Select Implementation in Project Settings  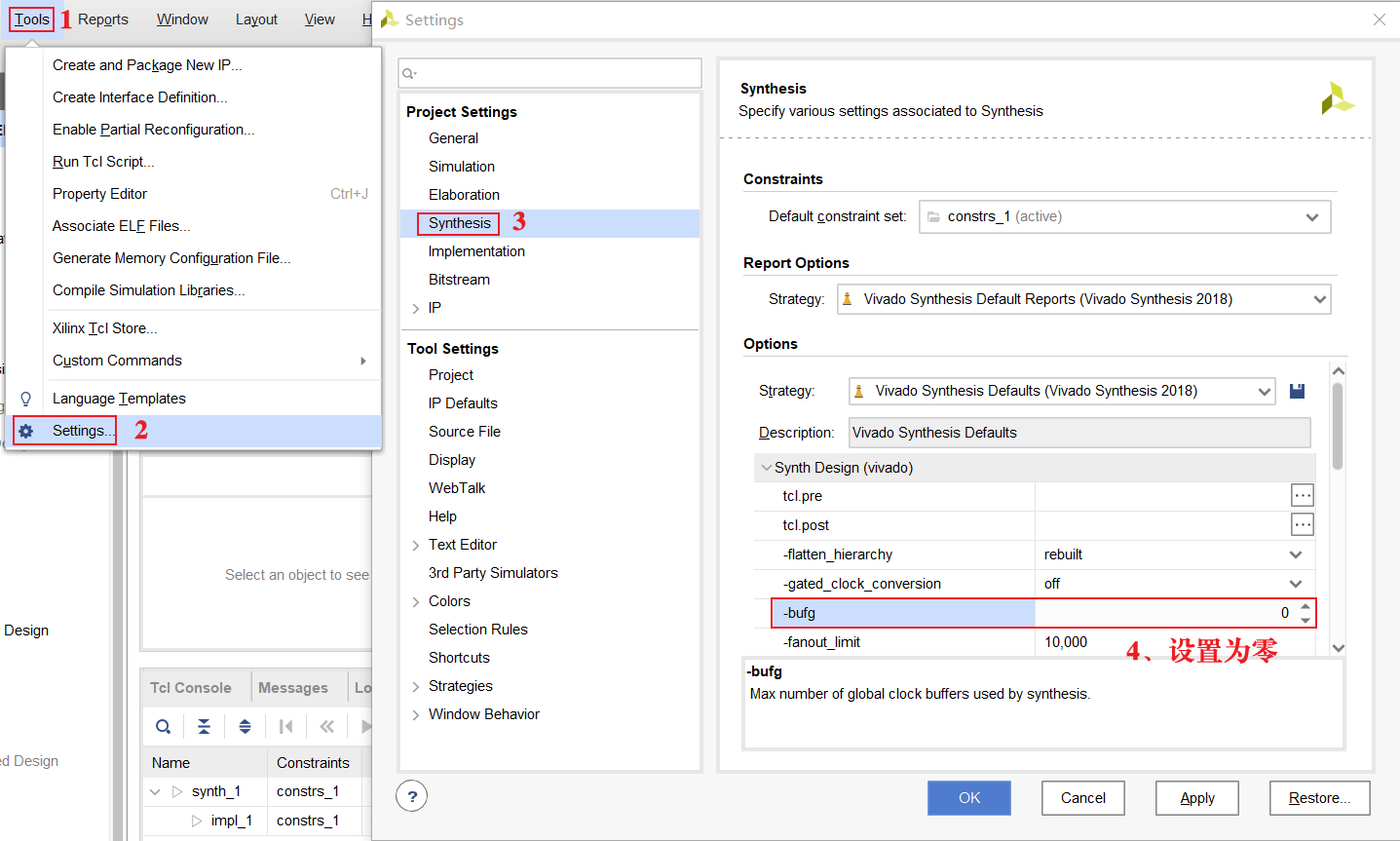476,251
